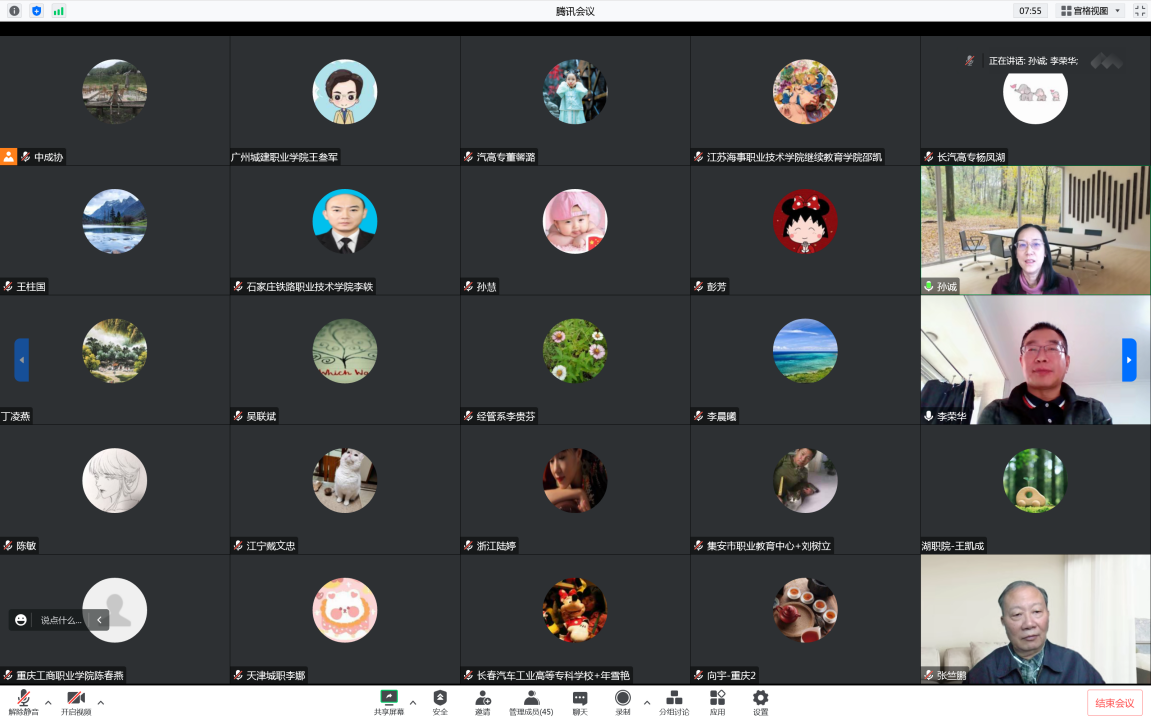Click the 'Say something' chat input
The image size is (1151, 720).
coord(61,620)
